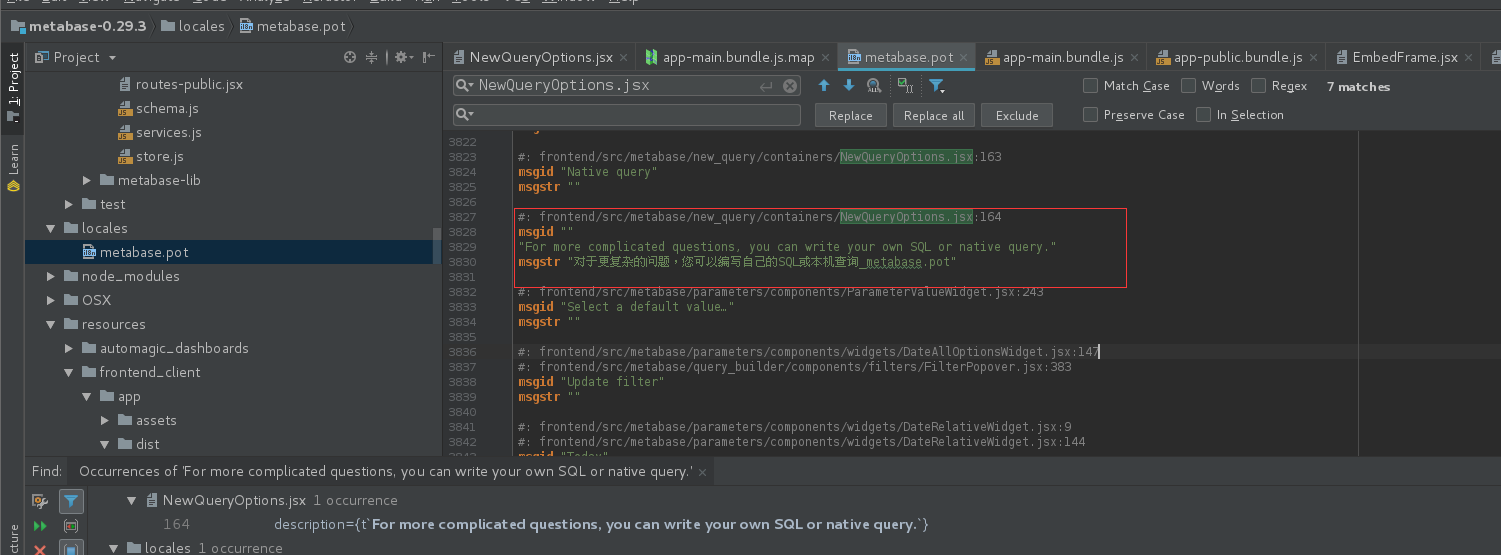Expand the metabase-lib folder

pyautogui.click(x=88, y=180)
